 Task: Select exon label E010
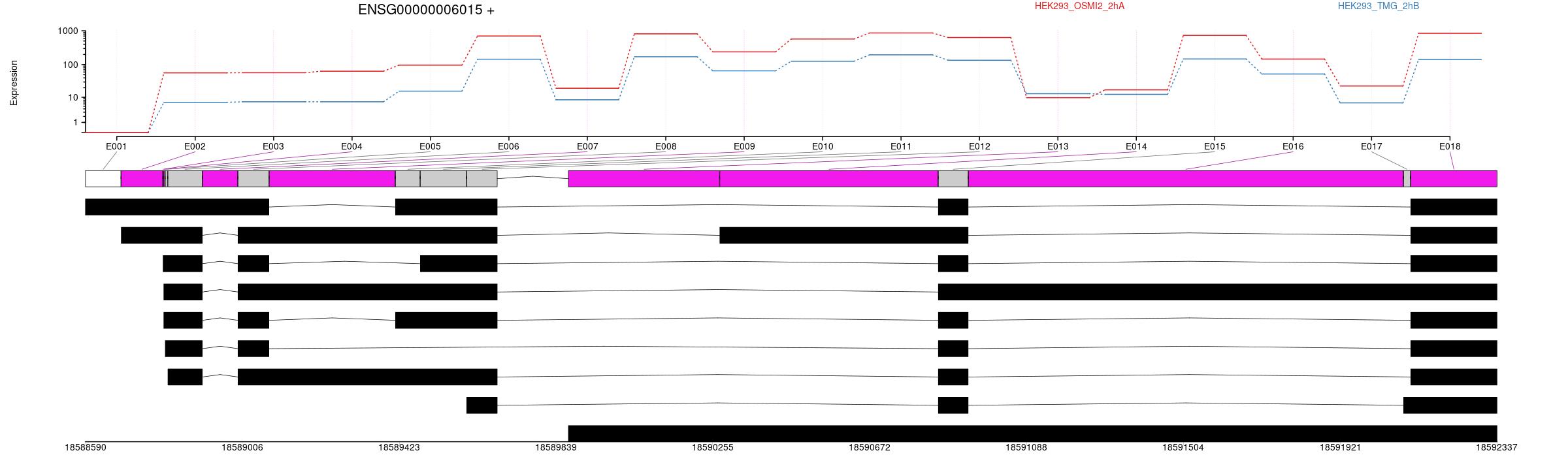822,146
